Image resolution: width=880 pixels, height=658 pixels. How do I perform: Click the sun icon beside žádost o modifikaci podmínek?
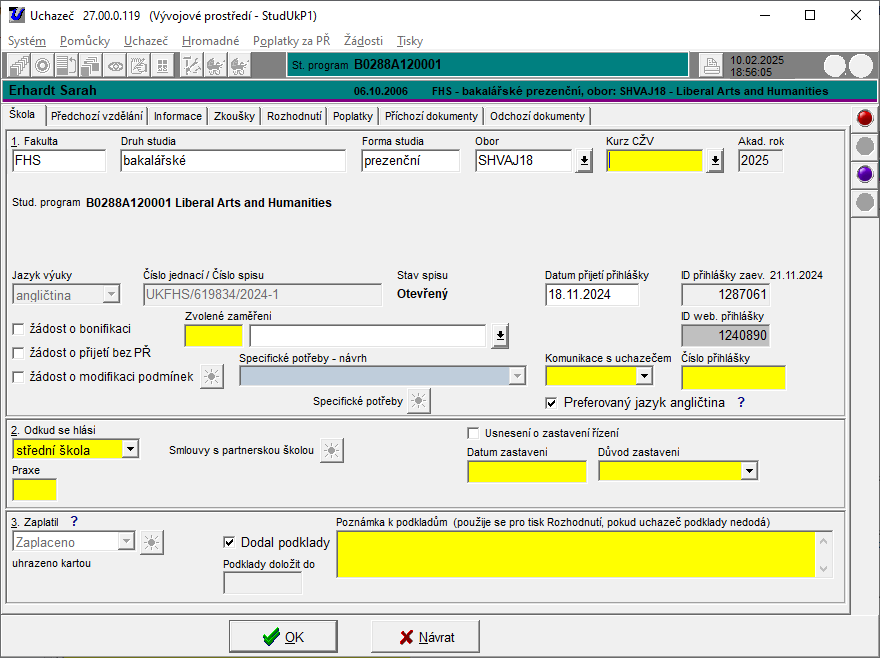tap(211, 376)
